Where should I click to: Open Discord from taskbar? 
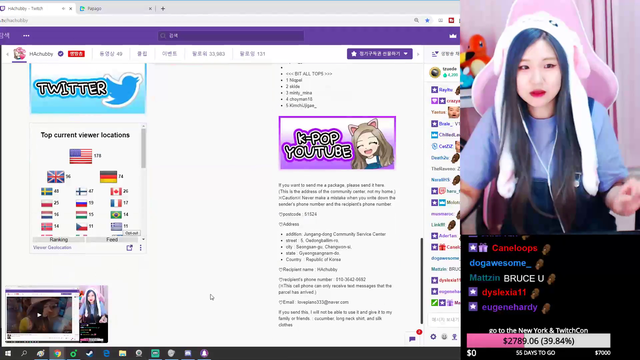click(188, 353)
